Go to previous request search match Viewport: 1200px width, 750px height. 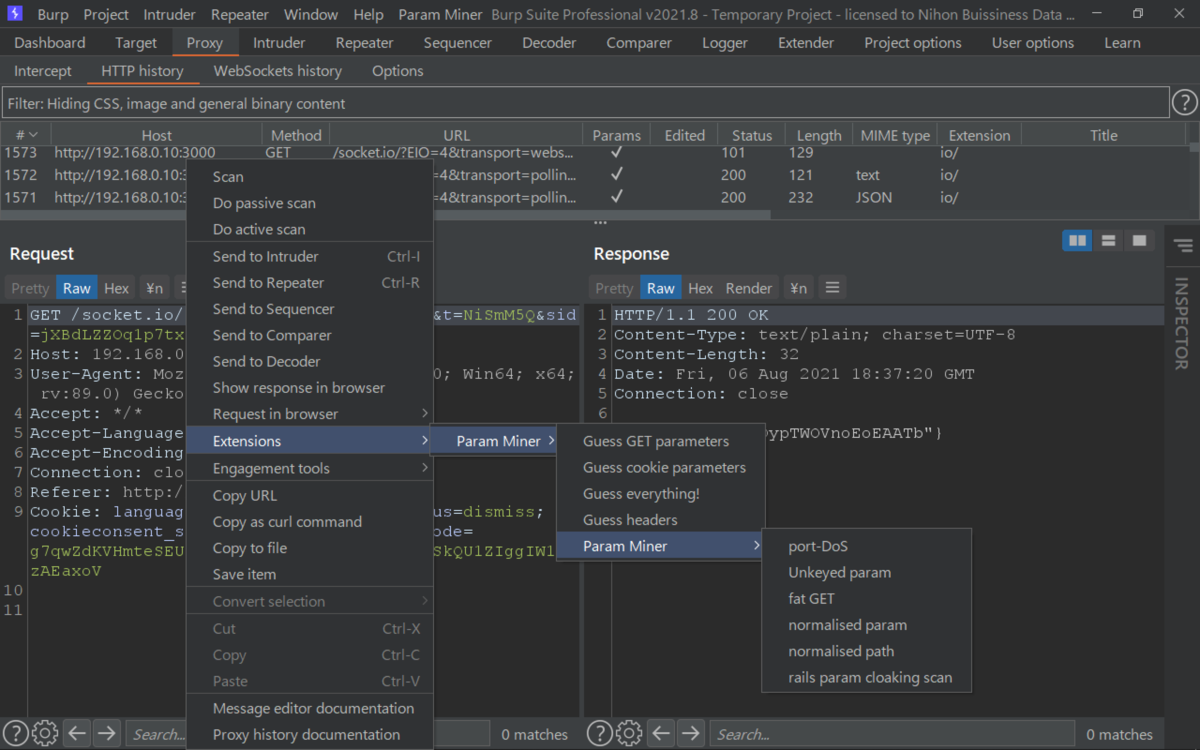point(77,733)
